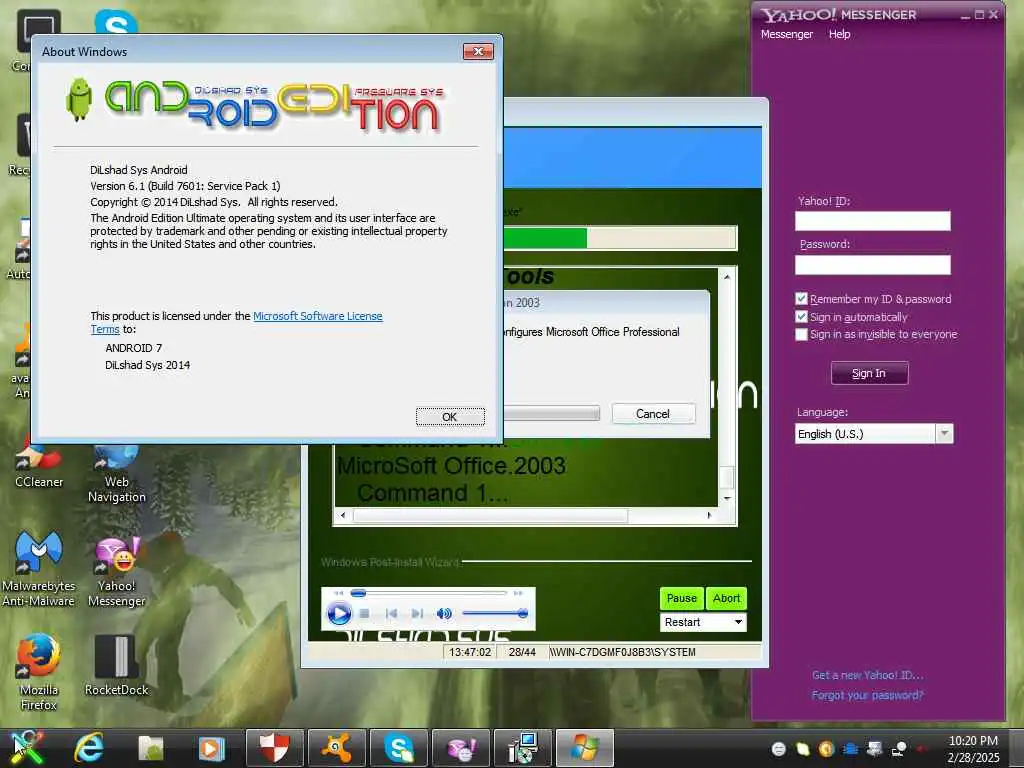Skip to previous track in the media player
The height and width of the screenshot is (768, 1024).
pos(391,613)
